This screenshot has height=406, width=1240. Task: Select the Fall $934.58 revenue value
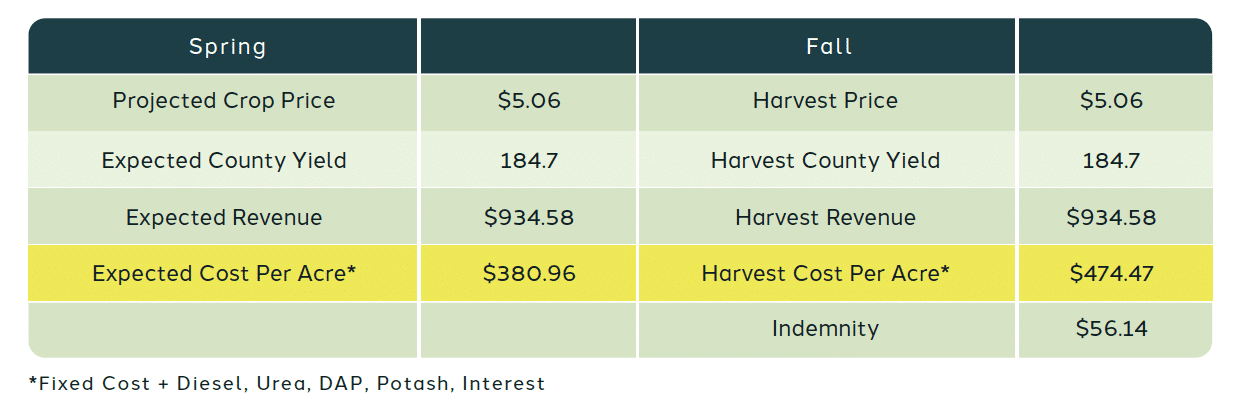tap(1115, 217)
